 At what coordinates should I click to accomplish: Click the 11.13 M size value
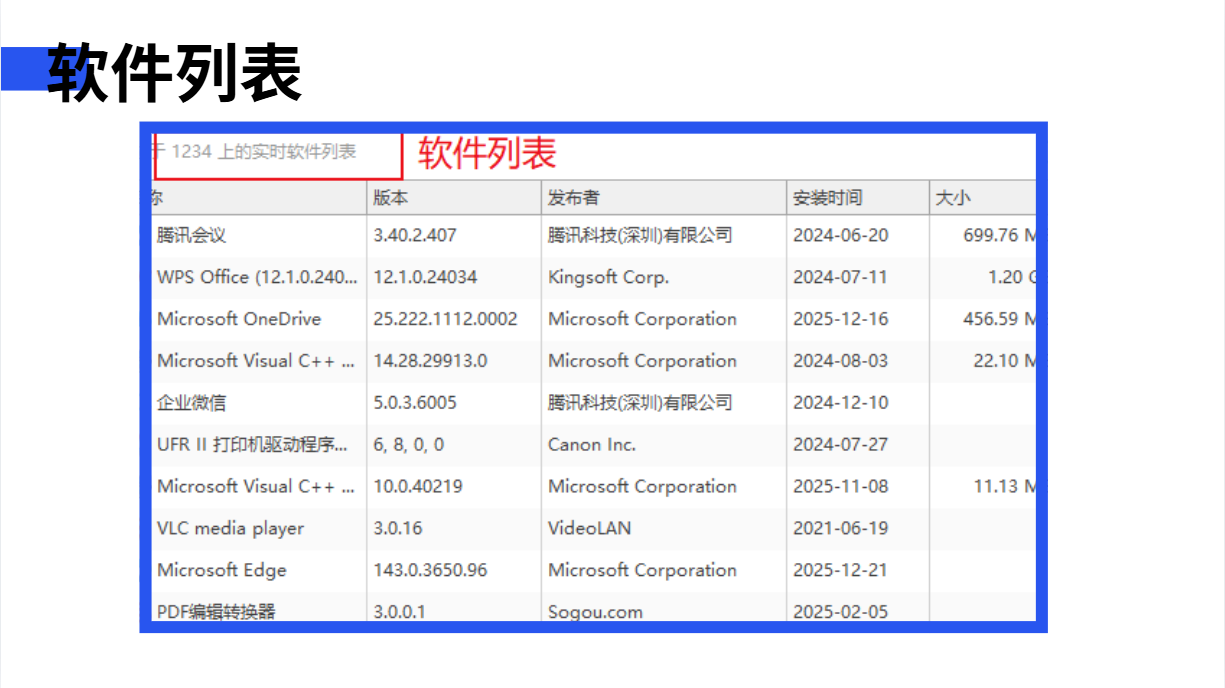[x=1004, y=487]
